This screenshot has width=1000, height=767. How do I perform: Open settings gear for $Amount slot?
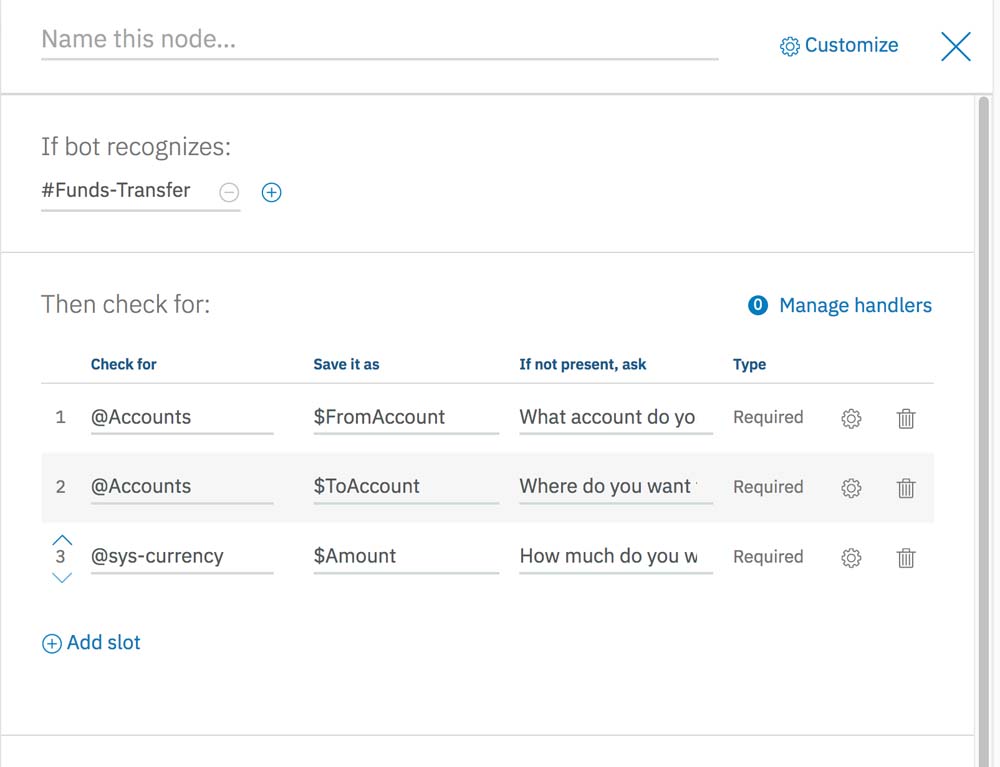coord(851,558)
